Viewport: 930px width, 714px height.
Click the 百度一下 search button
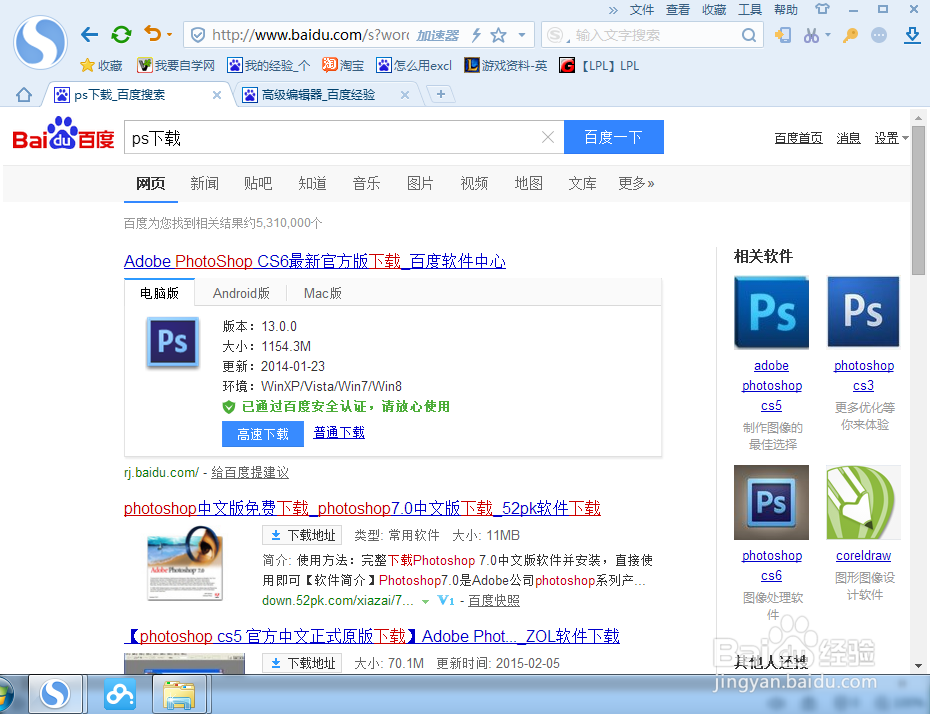613,137
